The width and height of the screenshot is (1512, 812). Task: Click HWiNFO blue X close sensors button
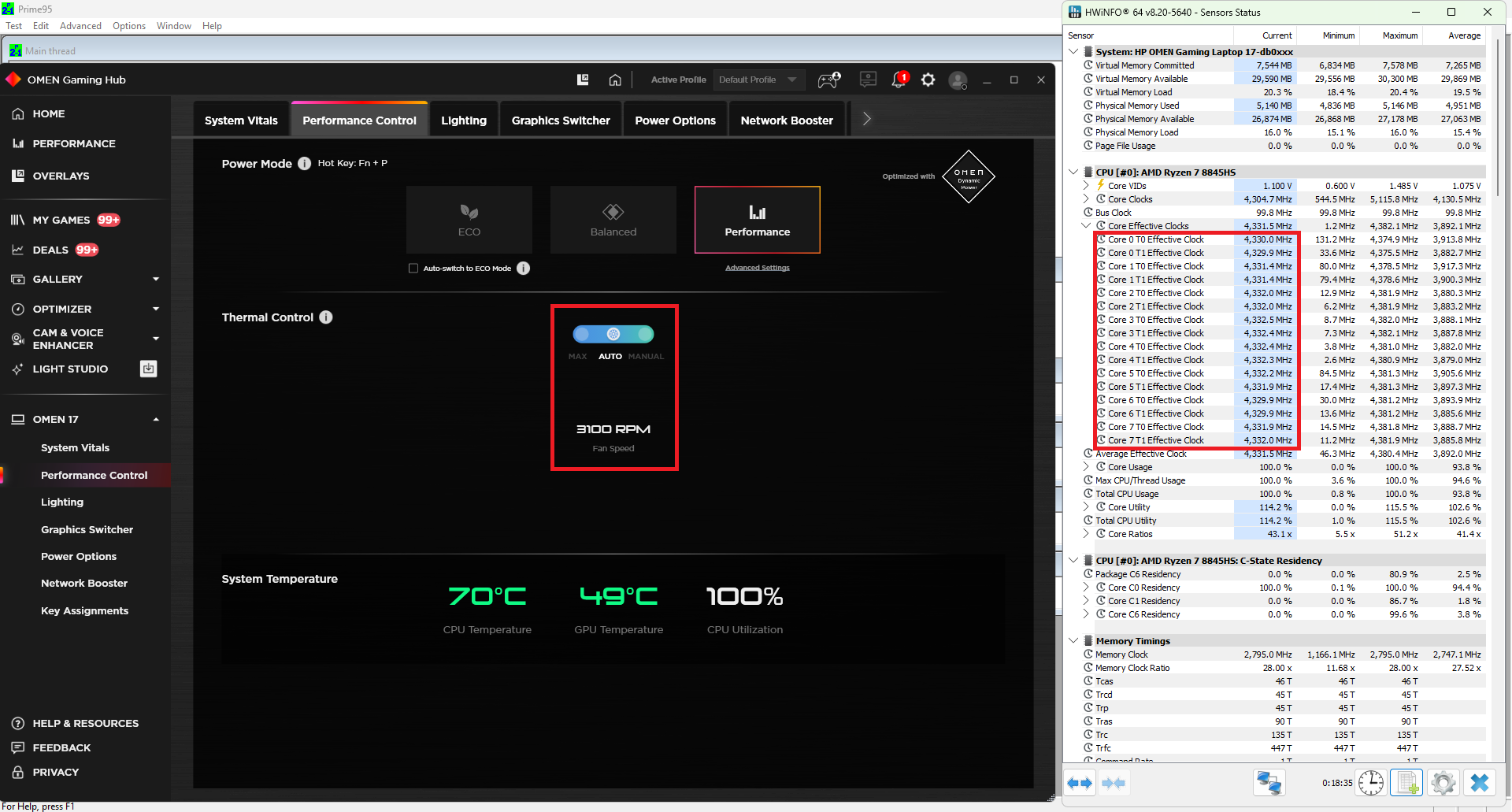(1480, 783)
